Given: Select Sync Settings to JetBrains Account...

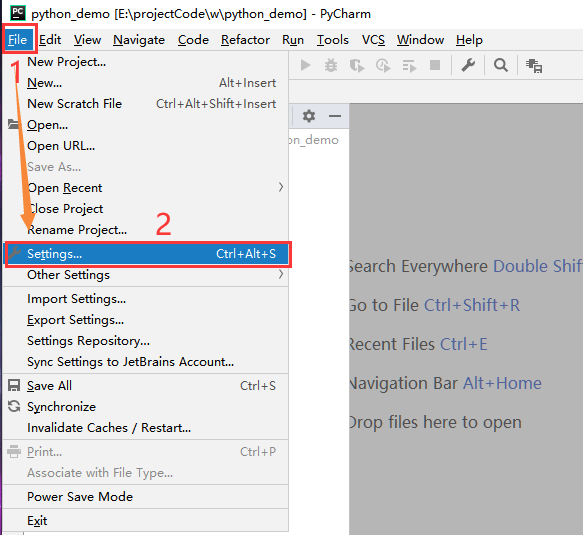Looking at the screenshot, I should (146, 362).
